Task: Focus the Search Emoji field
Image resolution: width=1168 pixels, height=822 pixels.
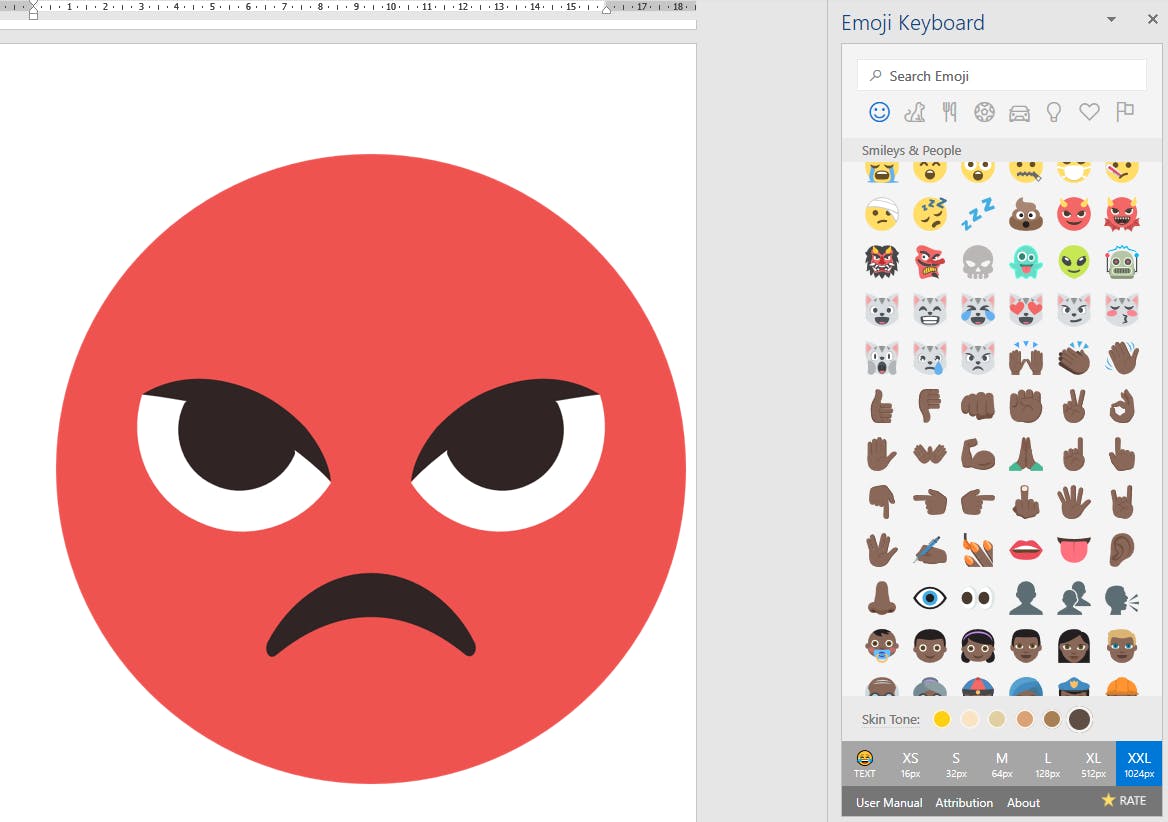Action: 1001,76
